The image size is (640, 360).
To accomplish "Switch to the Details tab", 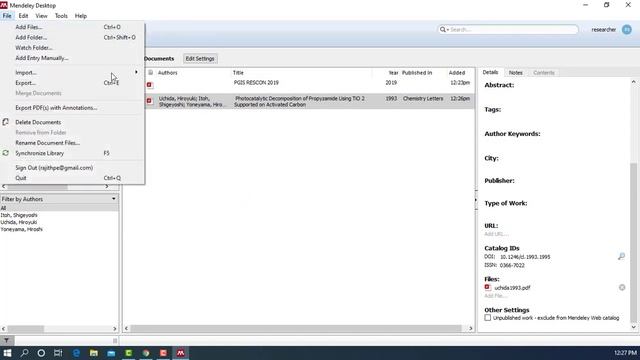I will pyautogui.click(x=490, y=72).
